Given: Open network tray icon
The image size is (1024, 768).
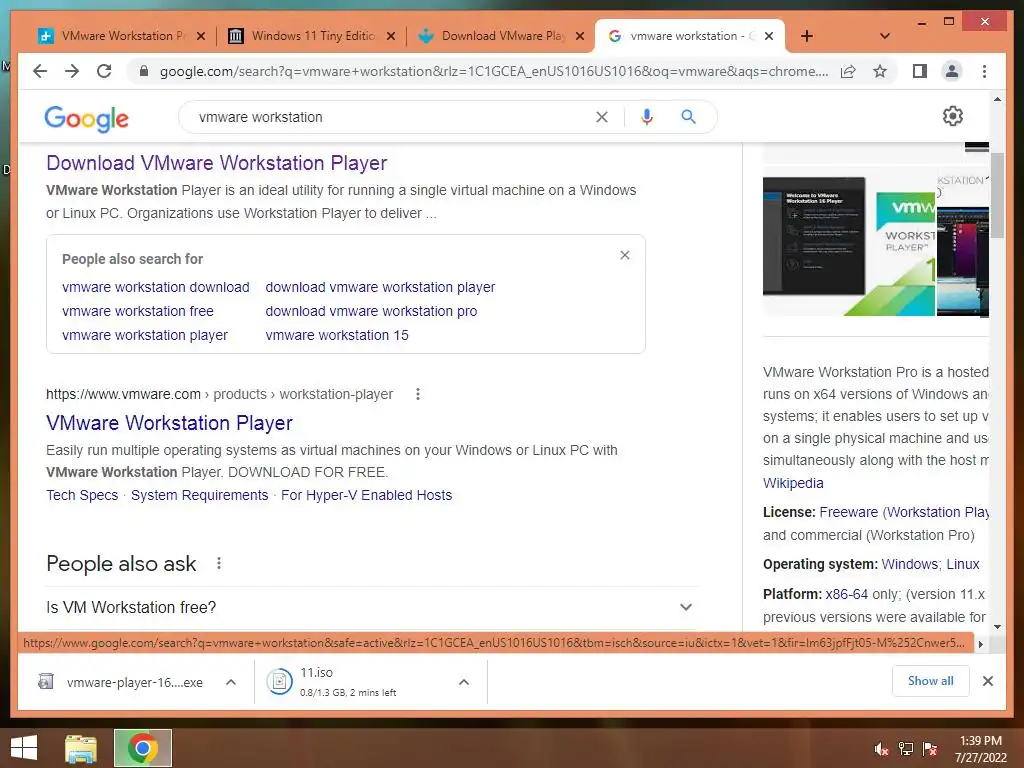Looking at the screenshot, I should 905,749.
